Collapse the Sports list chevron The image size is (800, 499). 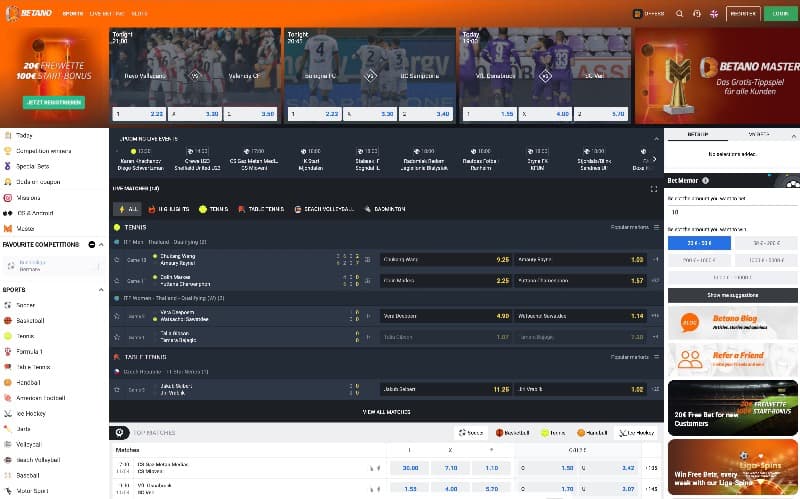tap(101, 290)
